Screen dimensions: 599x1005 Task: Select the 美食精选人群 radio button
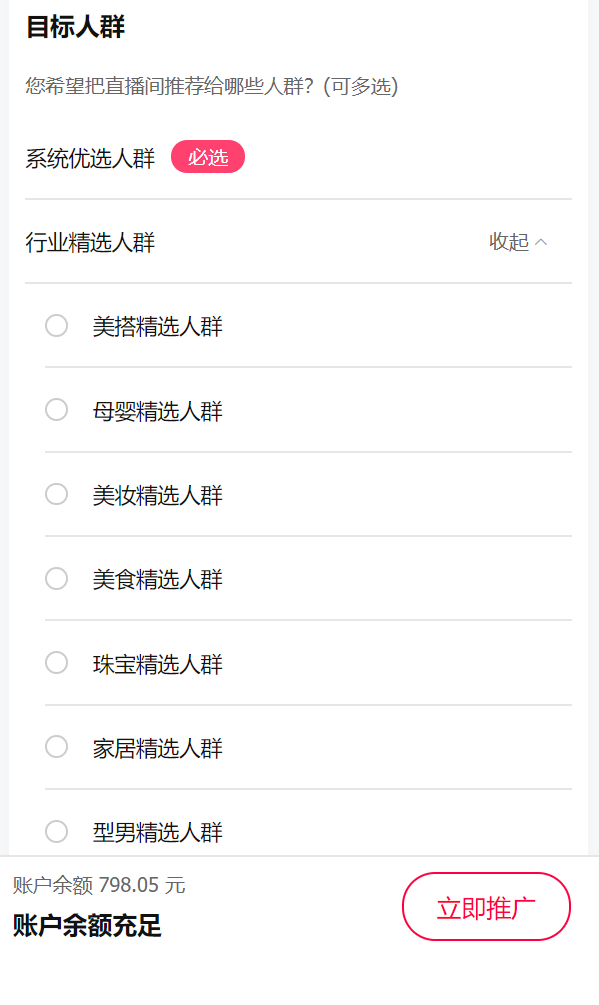56,578
